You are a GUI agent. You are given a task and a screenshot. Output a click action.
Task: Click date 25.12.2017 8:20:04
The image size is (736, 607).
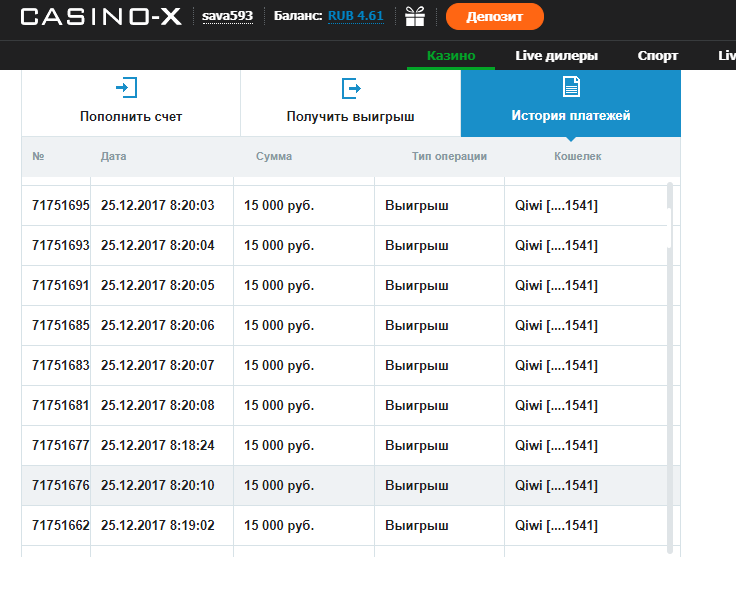[x=158, y=245]
